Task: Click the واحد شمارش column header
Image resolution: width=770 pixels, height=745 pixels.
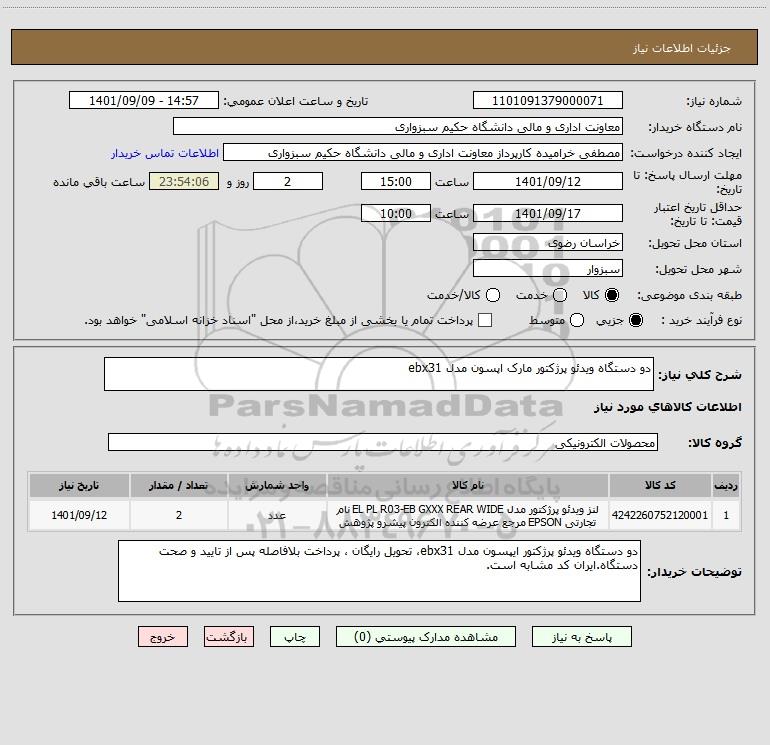Action: pos(277,485)
